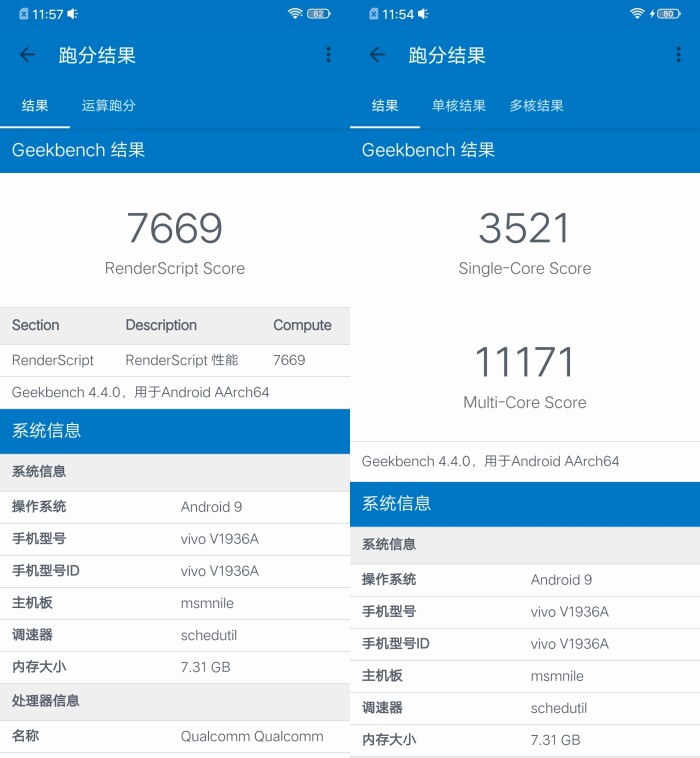Tap 手机型号ID row on right screen
The height and width of the screenshot is (758, 700).
(525, 644)
